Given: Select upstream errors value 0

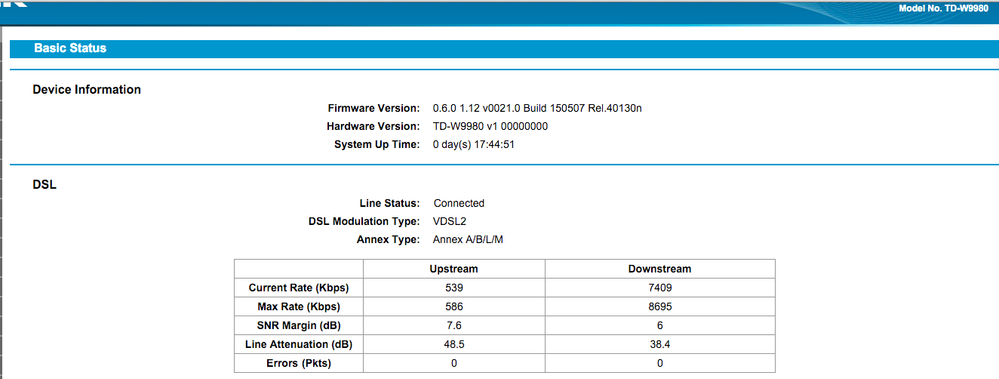Looking at the screenshot, I should [454, 363].
